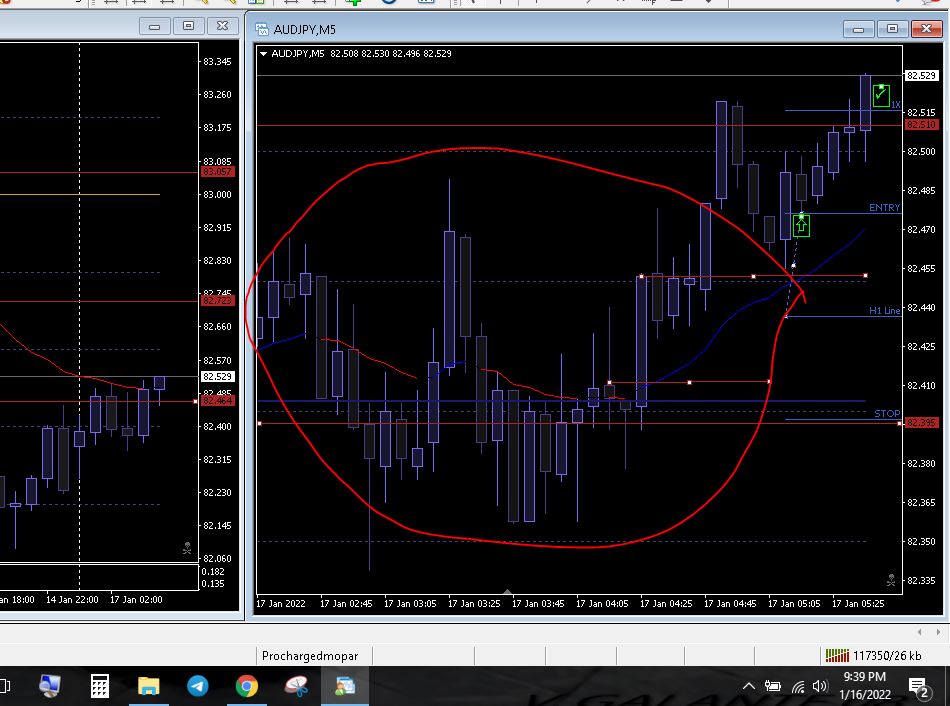Click the AUDJPY,M5 chart window icon
950x706 pixels.
click(262, 29)
